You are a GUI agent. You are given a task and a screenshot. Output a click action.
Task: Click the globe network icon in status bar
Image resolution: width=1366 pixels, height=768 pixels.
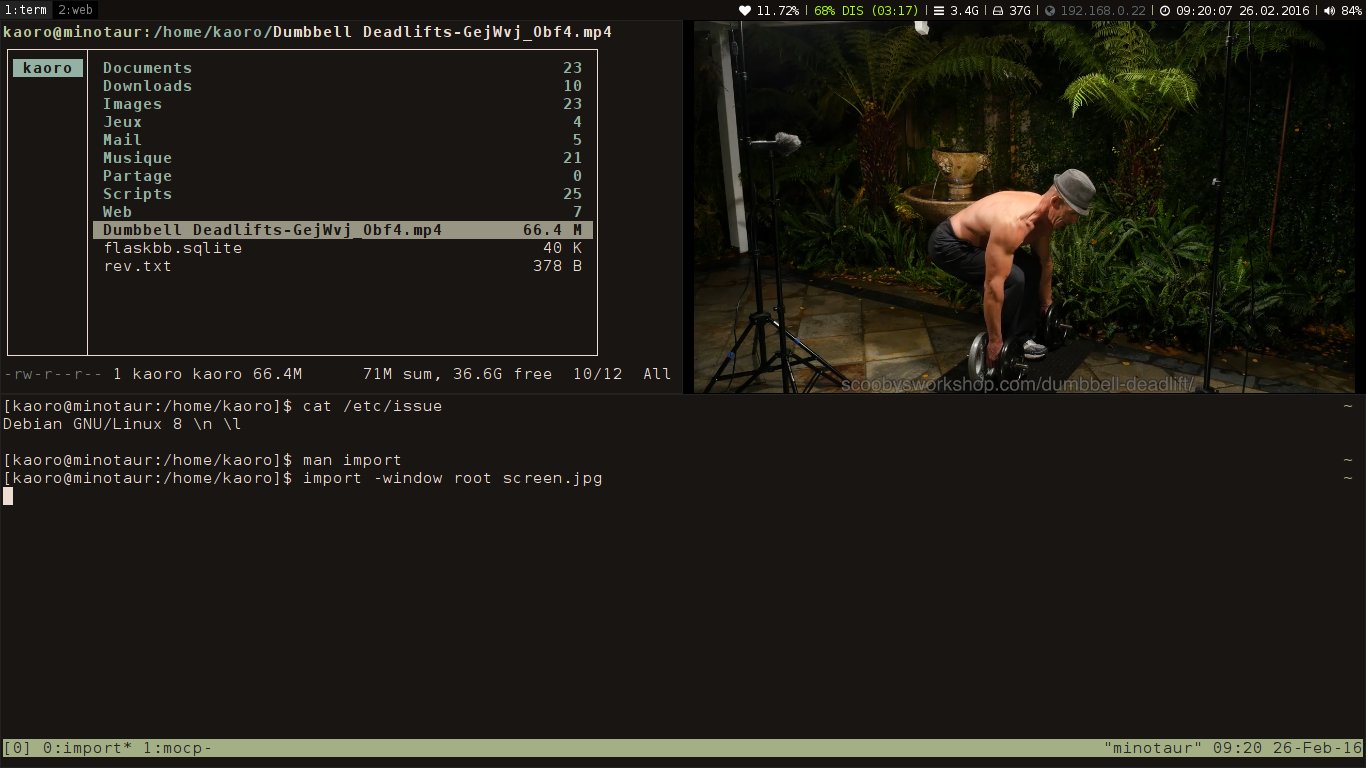pos(1050,10)
